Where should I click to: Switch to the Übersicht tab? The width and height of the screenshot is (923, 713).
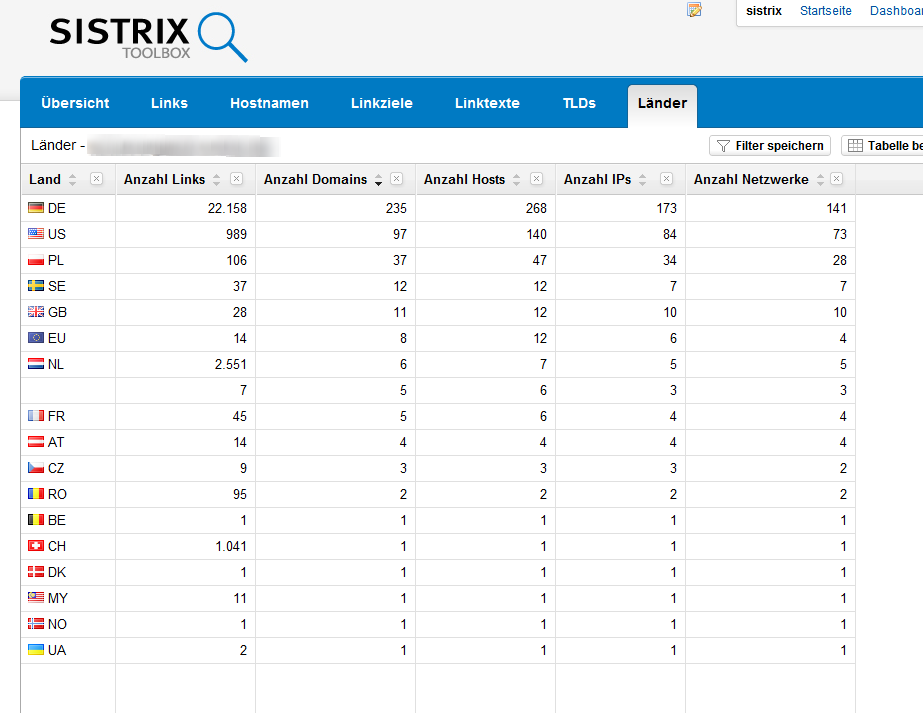(x=75, y=103)
